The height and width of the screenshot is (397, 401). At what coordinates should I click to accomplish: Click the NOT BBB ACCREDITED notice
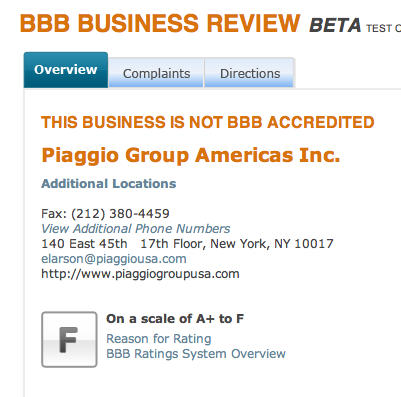[208, 122]
